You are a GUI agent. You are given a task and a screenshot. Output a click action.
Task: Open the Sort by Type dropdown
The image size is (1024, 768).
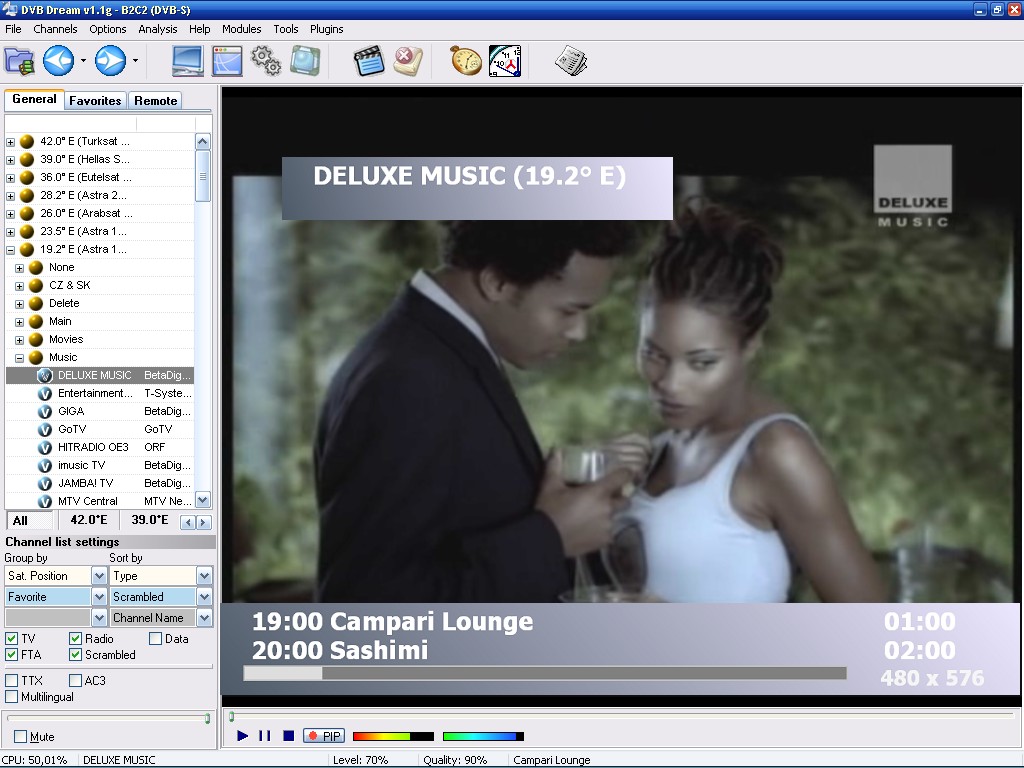202,575
